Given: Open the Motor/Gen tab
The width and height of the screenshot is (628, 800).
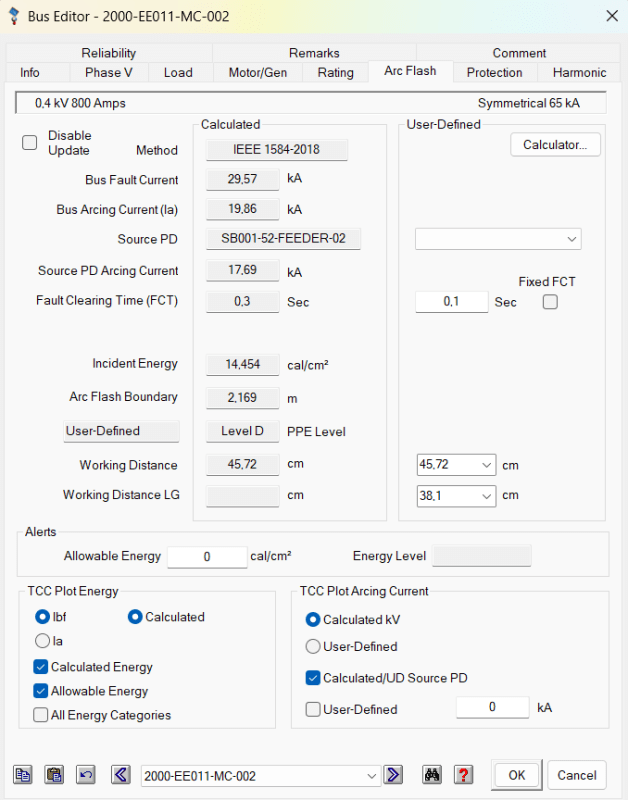Looking at the screenshot, I should [258, 72].
